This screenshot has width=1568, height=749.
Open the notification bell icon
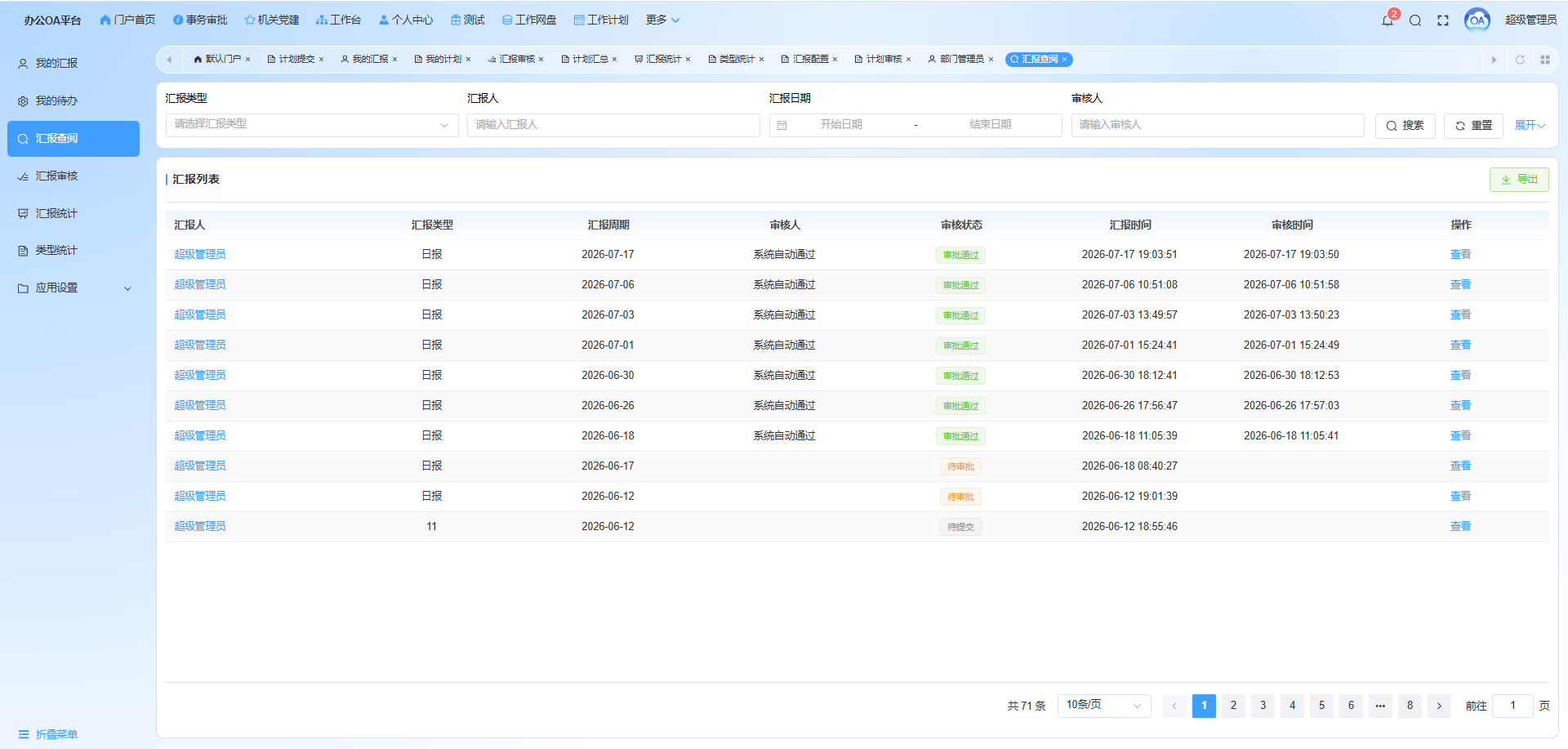tap(1387, 20)
